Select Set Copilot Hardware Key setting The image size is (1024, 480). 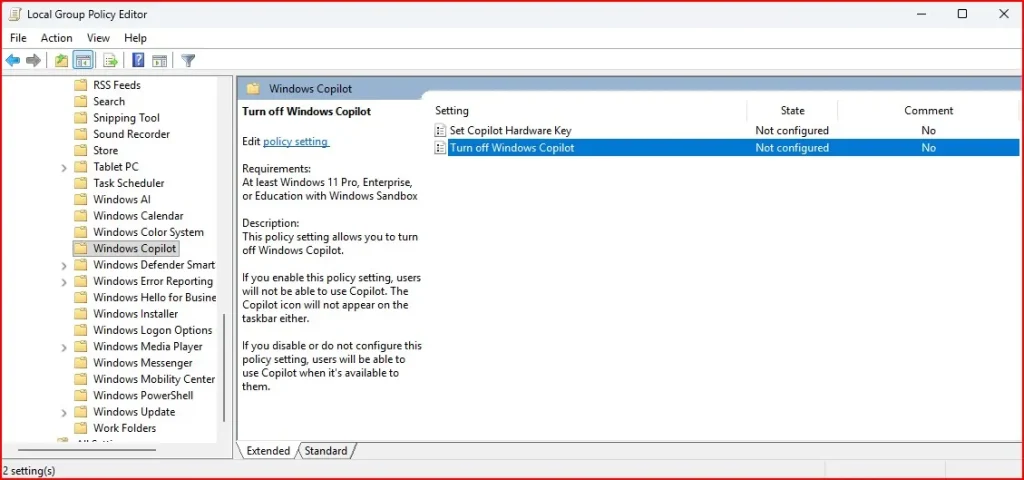(511, 131)
